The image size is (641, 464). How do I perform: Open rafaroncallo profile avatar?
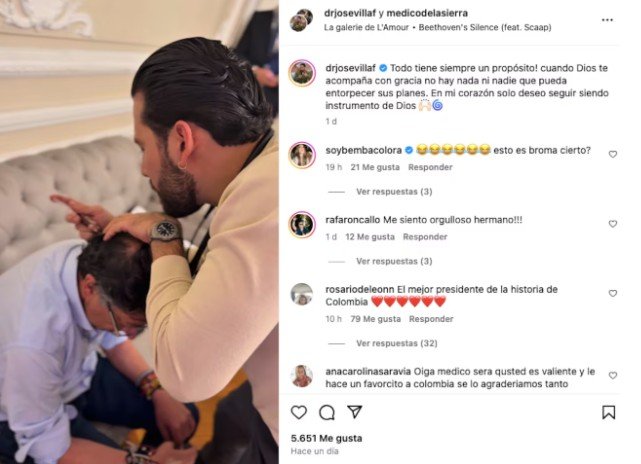coord(302,225)
